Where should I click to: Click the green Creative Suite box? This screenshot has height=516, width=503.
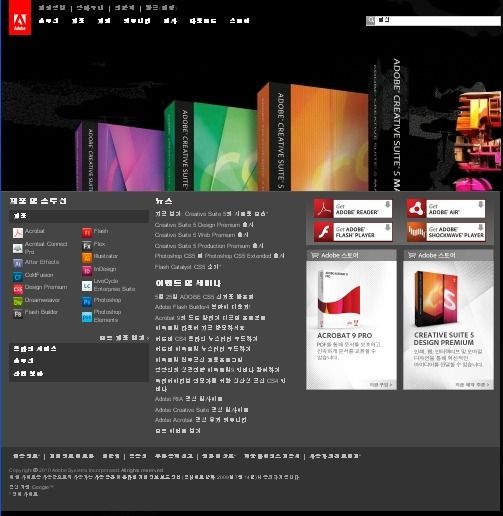[x=211, y=146]
